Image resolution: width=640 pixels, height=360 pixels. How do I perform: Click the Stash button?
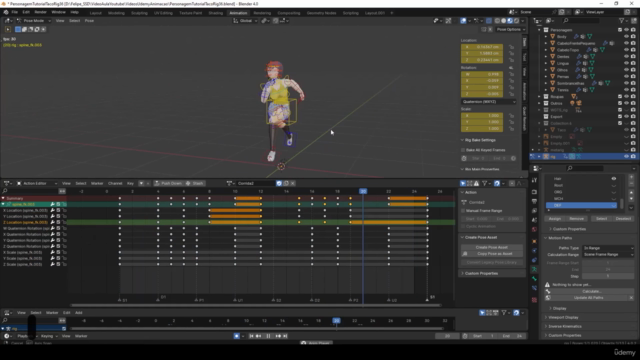pyautogui.click(x=195, y=183)
